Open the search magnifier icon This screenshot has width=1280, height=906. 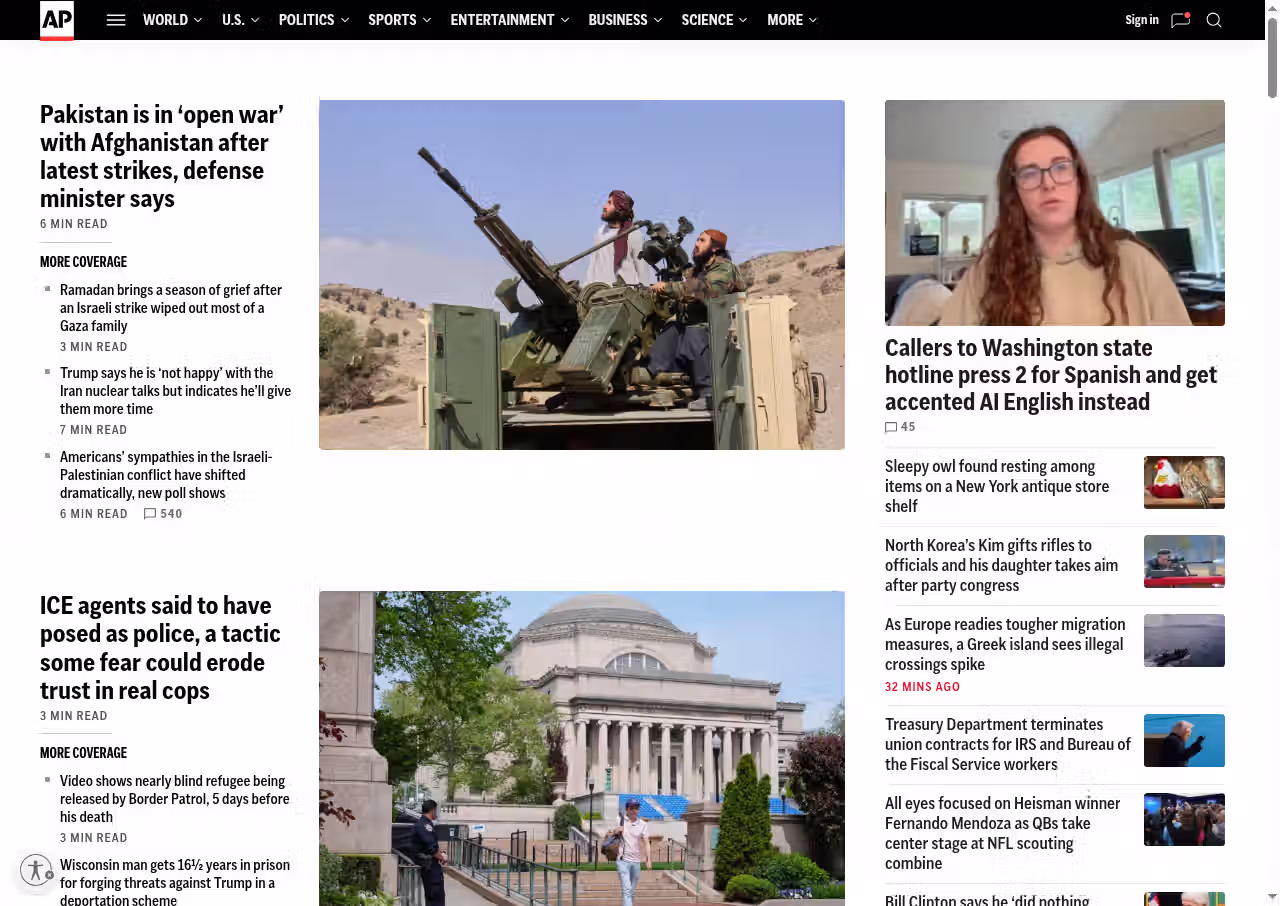click(x=1214, y=20)
